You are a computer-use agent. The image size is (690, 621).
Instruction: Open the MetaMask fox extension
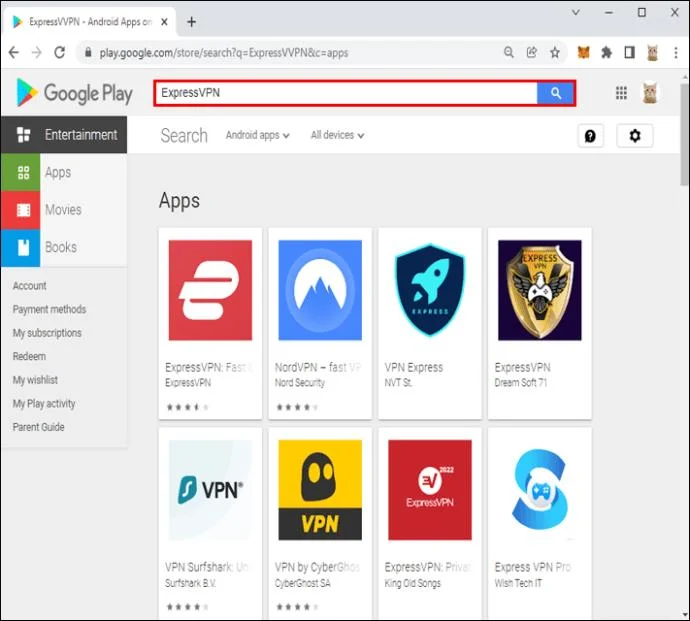point(584,53)
